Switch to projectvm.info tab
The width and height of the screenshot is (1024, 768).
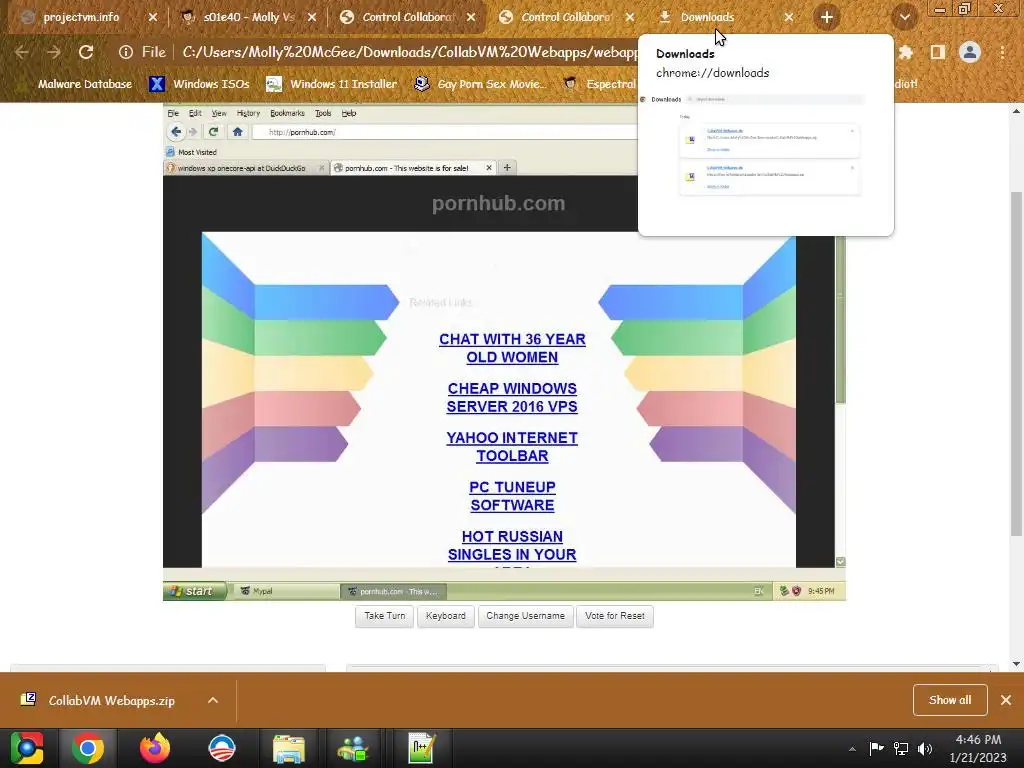point(81,17)
